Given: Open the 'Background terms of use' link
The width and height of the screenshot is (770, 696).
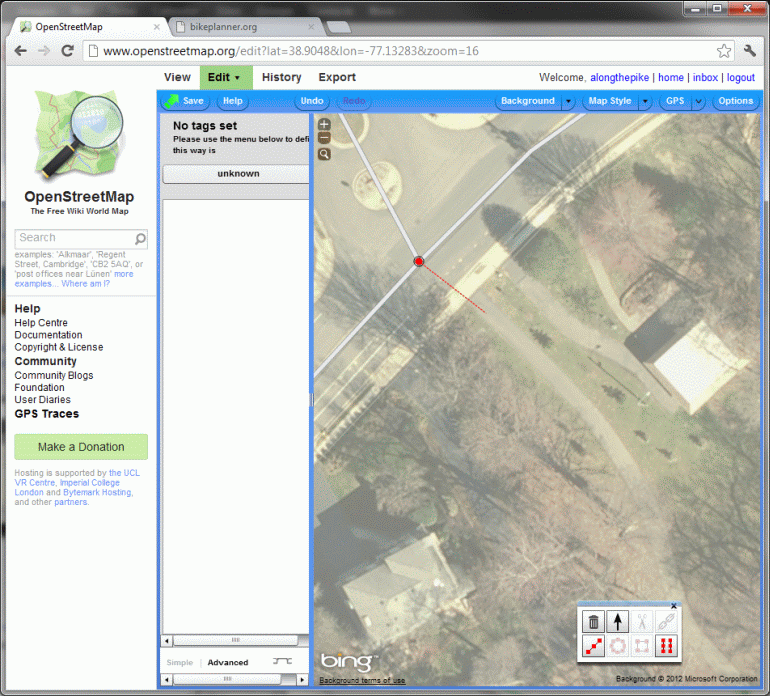Looking at the screenshot, I should point(362,680).
